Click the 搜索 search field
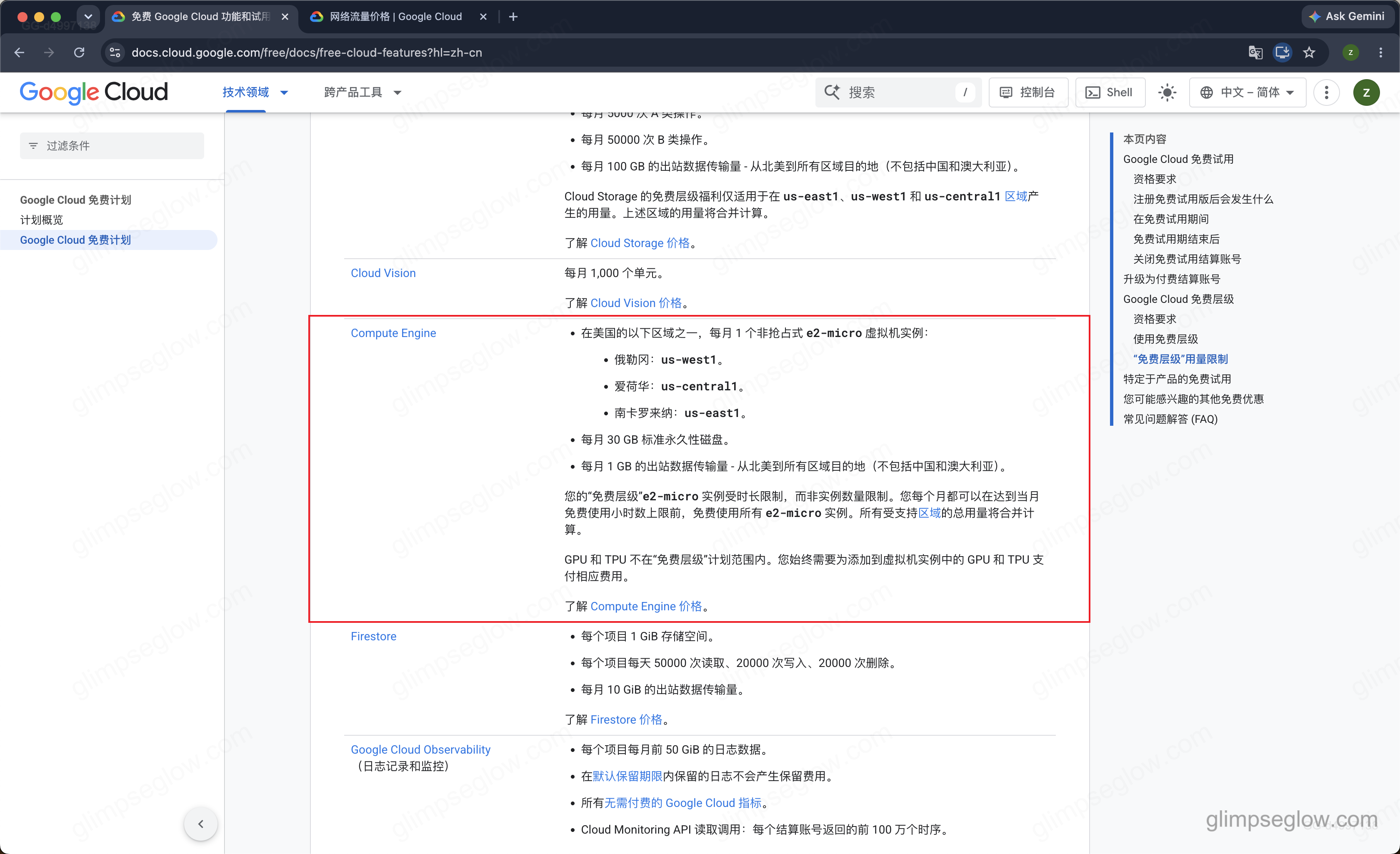 tap(899, 92)
